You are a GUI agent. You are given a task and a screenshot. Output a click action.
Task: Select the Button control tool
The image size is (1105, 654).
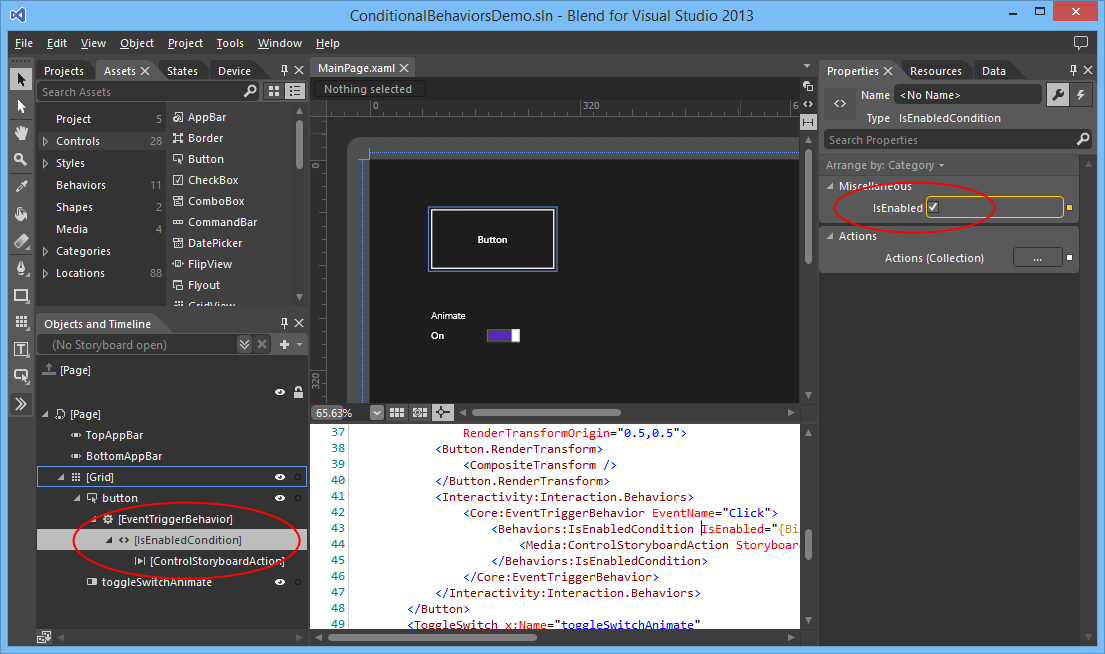pos(21,376)
